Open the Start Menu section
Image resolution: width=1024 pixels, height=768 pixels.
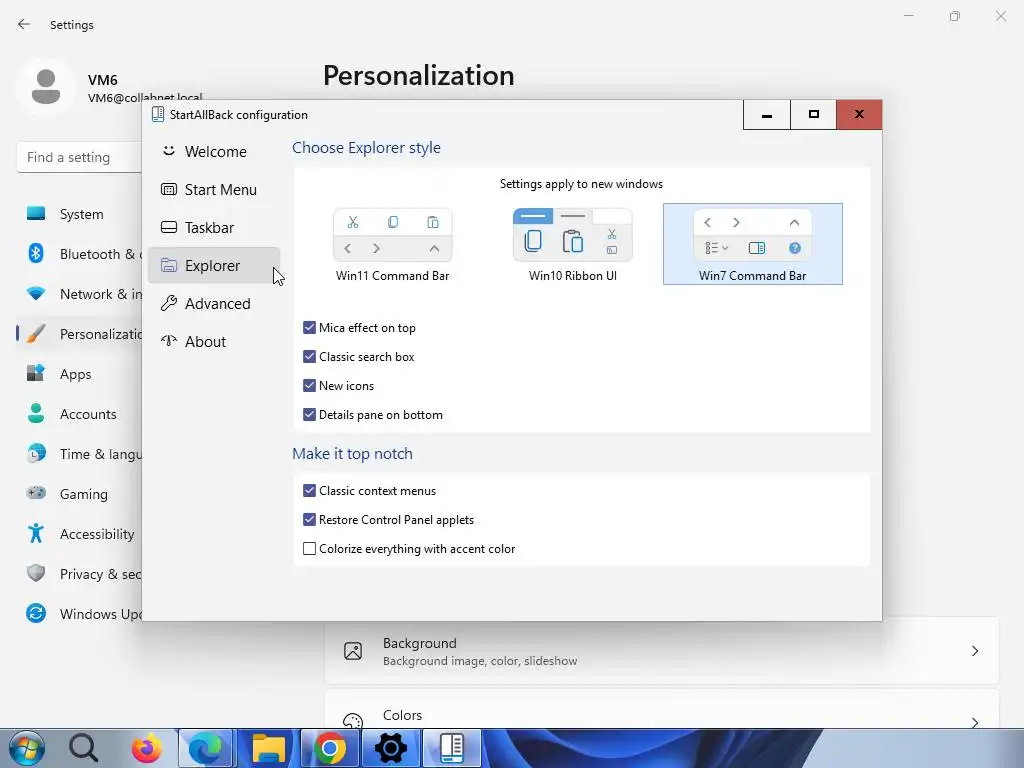click(x=214, y=189)
